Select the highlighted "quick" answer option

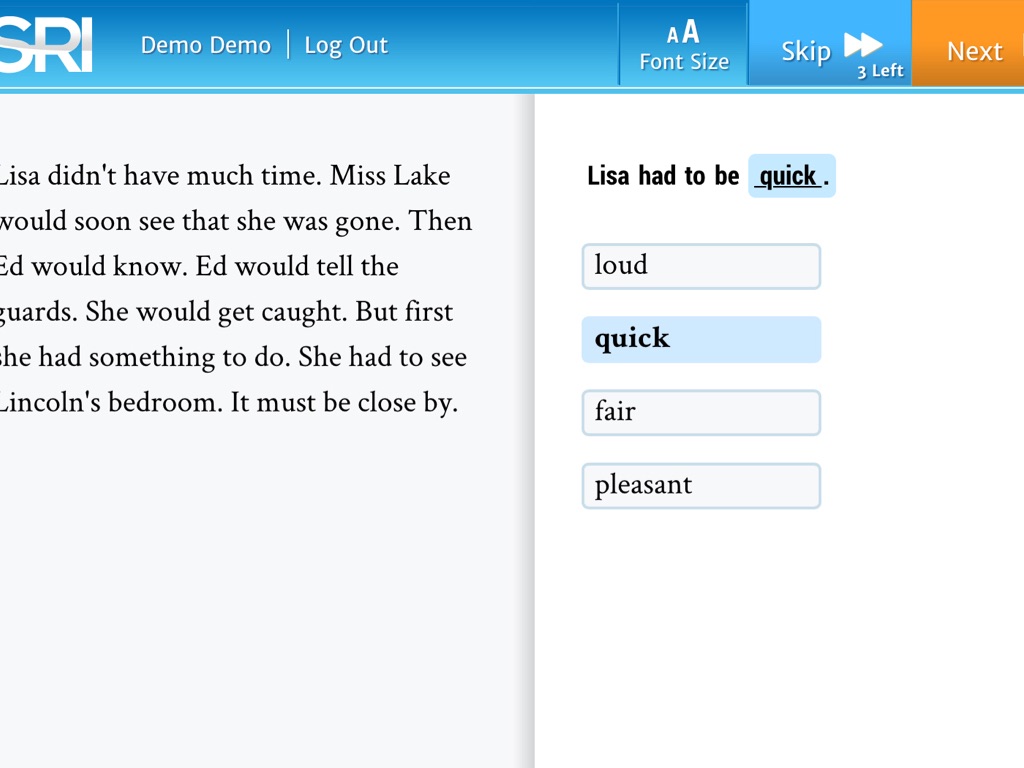(701, 339)
